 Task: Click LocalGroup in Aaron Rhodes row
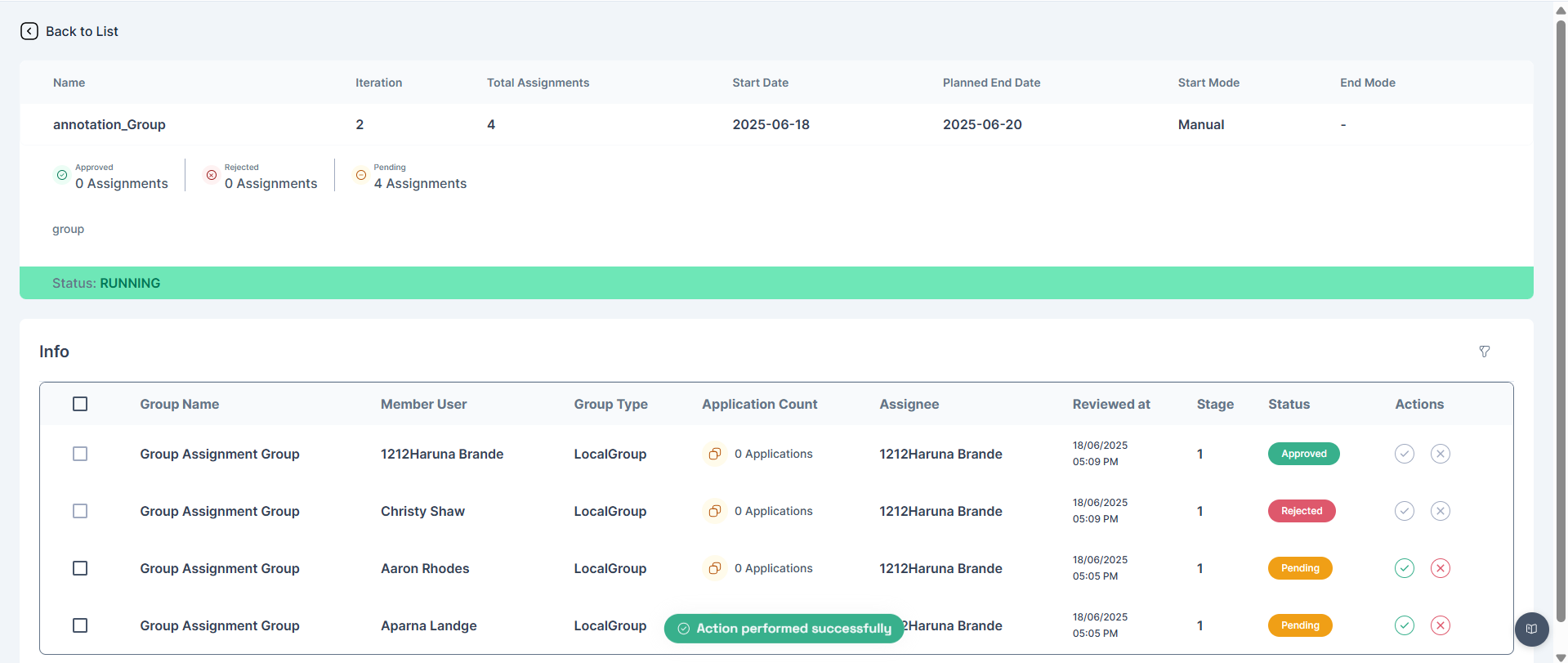[610, 568]
